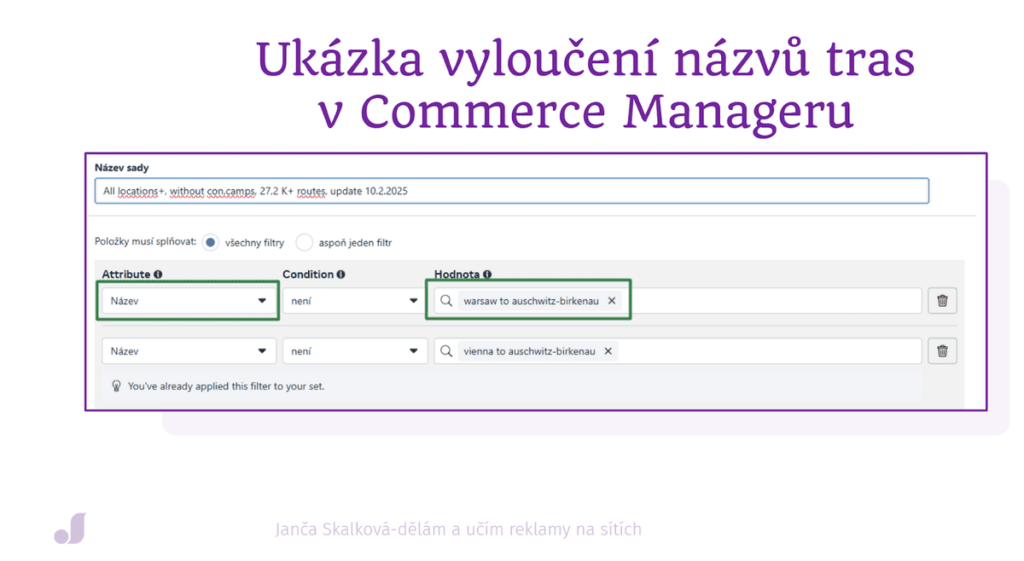Screen dimensions: 1024x561
Task: Click the Condition info icon
Action: [341, 274]
